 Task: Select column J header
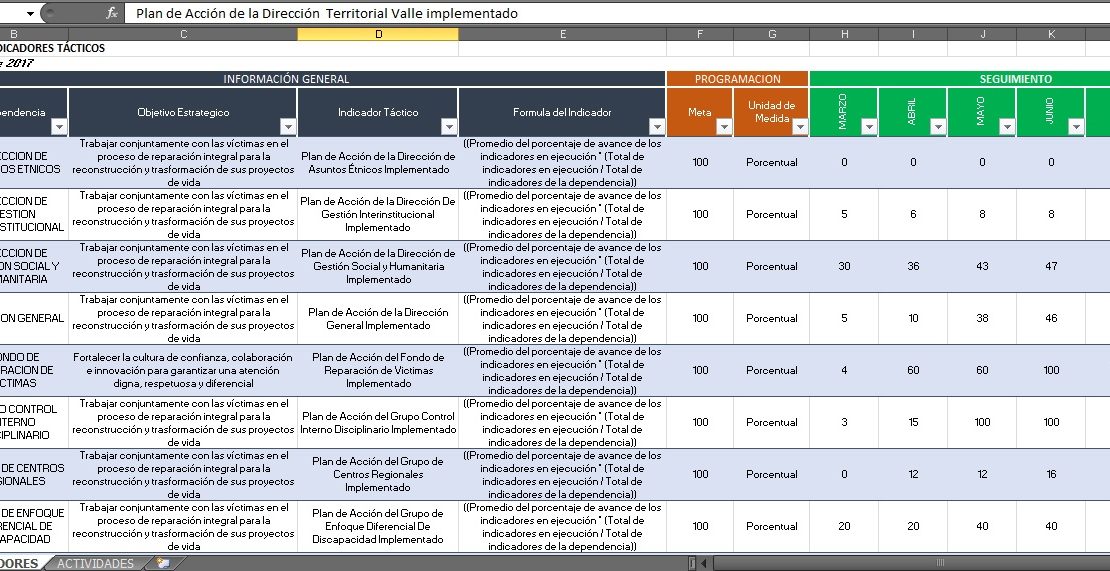982,34
